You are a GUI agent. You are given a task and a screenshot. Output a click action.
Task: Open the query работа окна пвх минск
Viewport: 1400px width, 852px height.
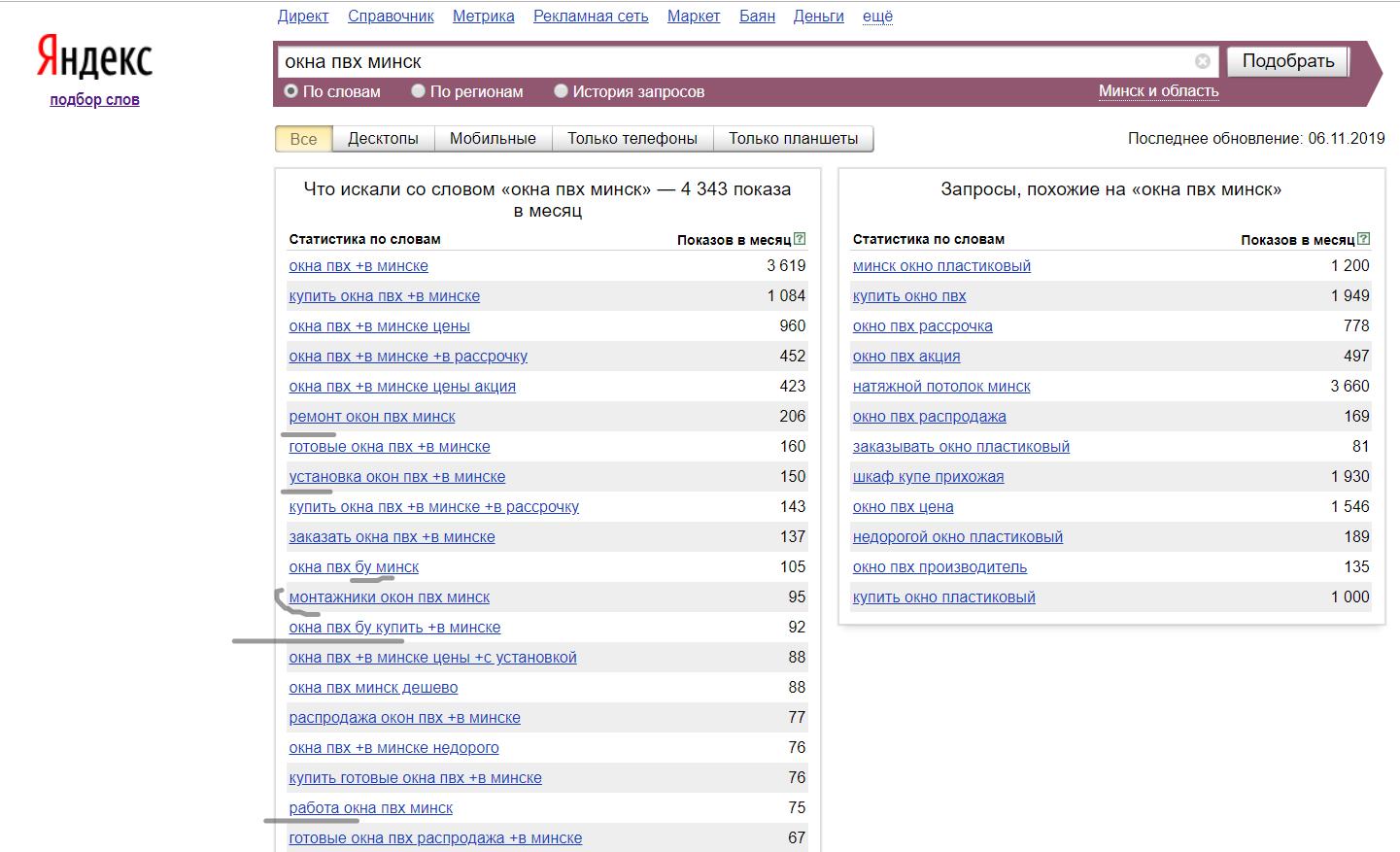[x=370, y=808]
